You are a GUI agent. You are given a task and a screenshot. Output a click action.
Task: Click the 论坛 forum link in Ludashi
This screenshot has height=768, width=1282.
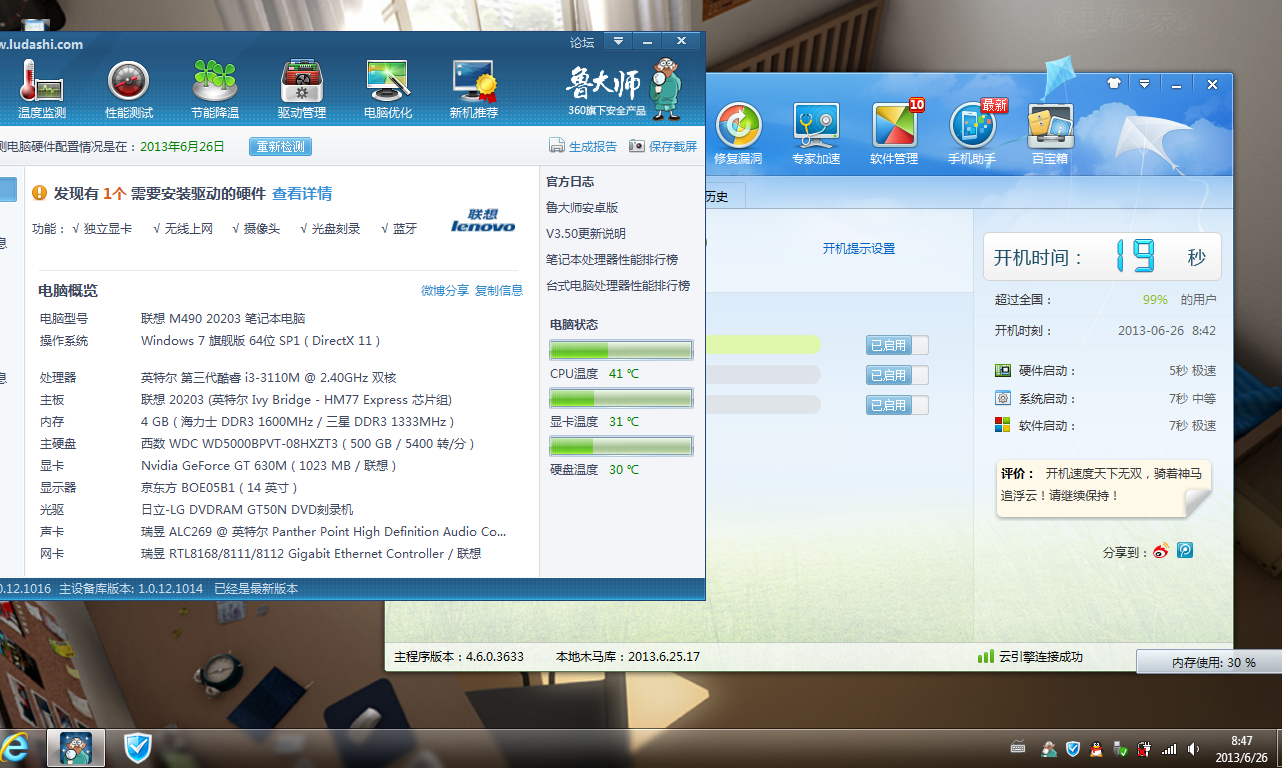point(582,42)
